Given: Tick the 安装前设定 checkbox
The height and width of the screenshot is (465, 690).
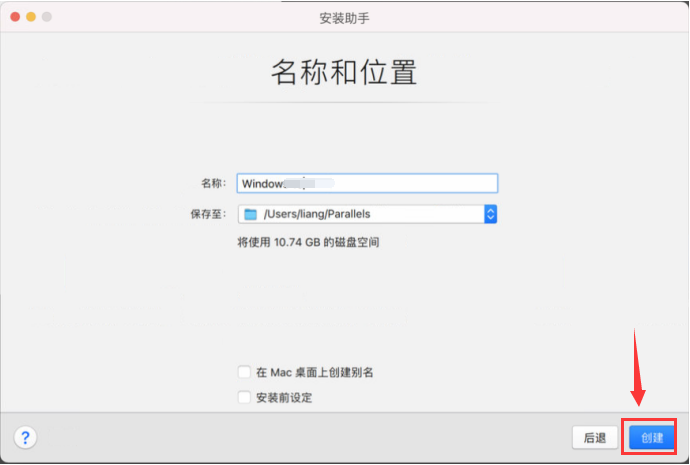Looking at the screenshot, I should point(244,397).
